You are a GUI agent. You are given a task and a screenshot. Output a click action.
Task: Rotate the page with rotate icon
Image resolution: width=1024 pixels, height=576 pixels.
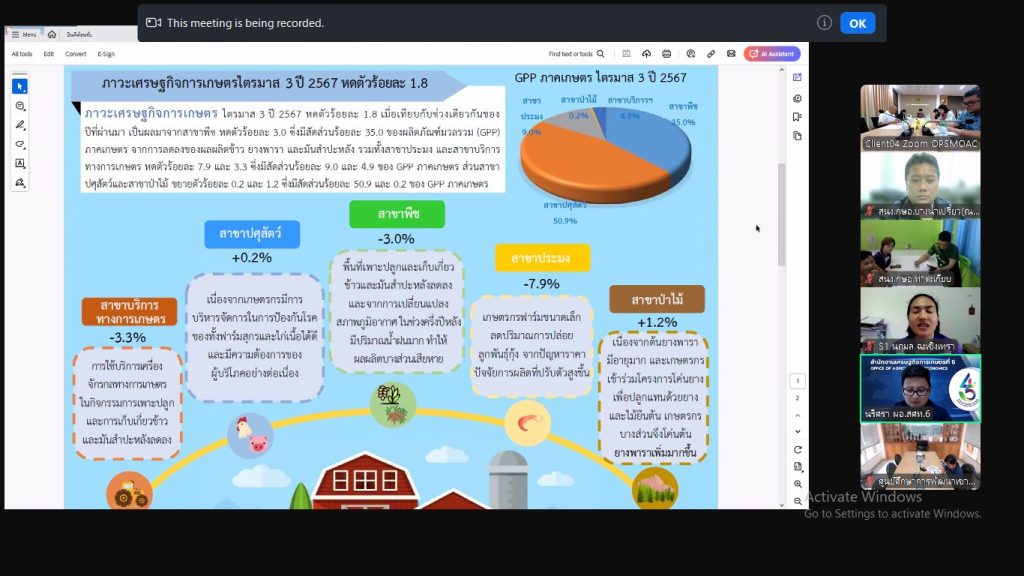click(x=797, y=450)
